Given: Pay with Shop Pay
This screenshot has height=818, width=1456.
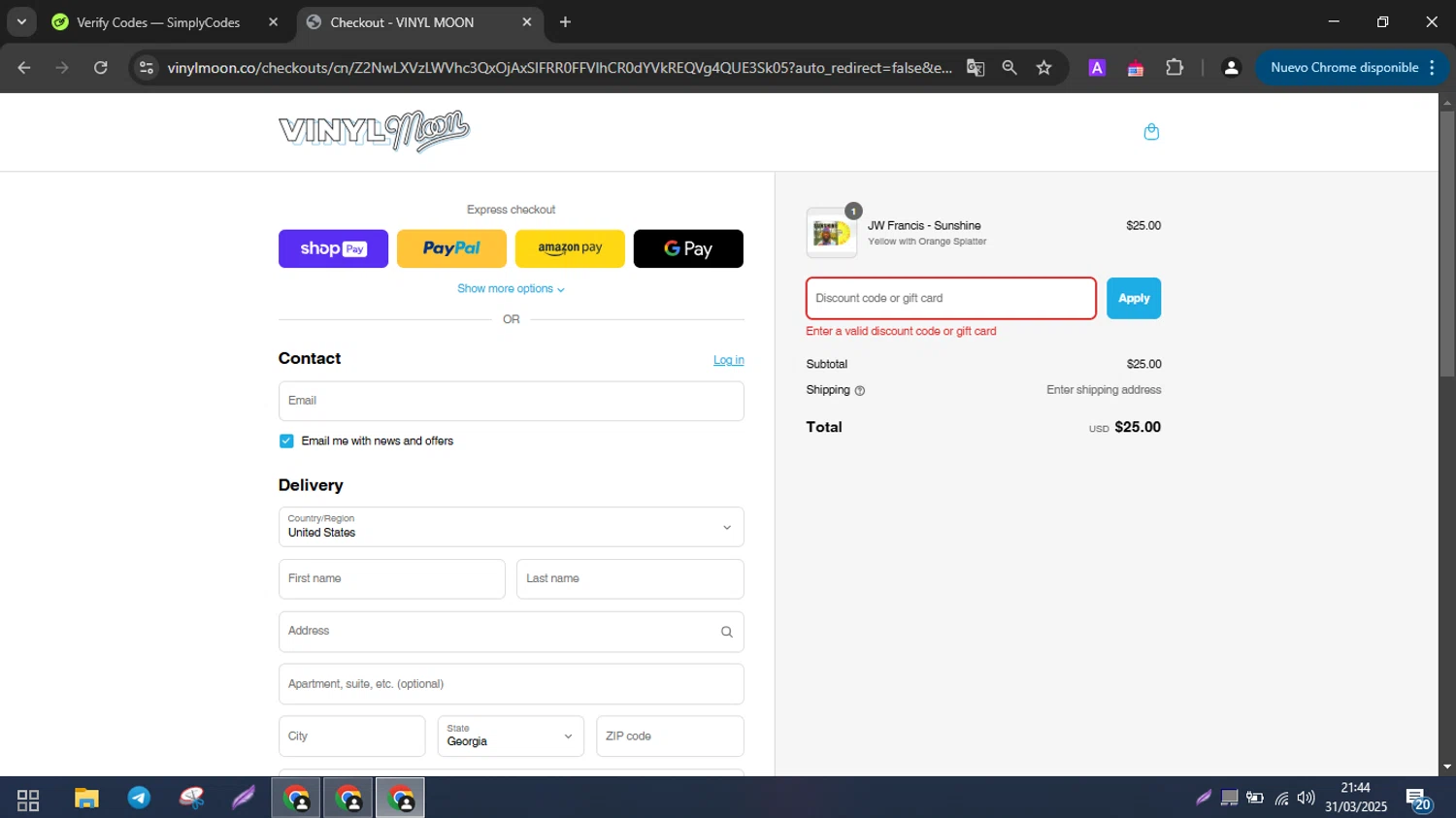Looking at the screenshot, I should point(333,248).
